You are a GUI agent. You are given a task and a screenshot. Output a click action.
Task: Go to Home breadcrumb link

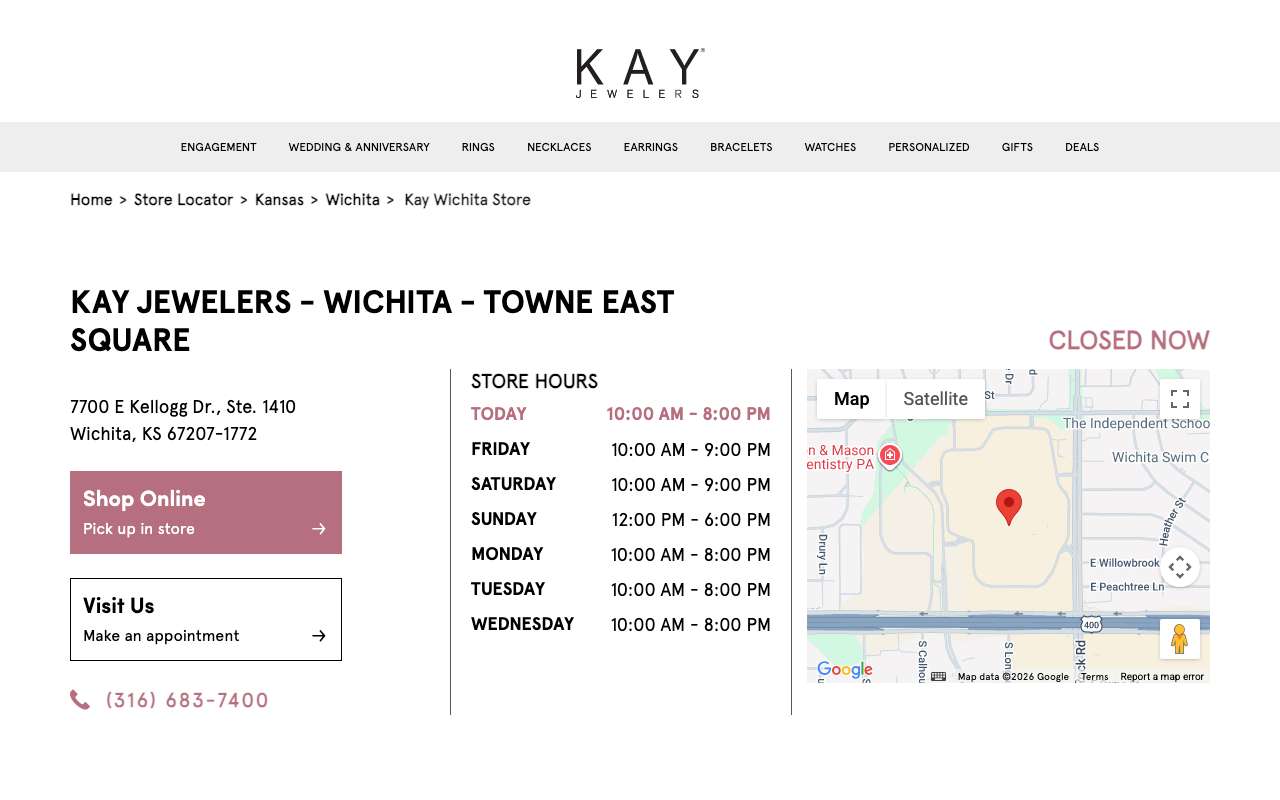click(x=91, y=200)
